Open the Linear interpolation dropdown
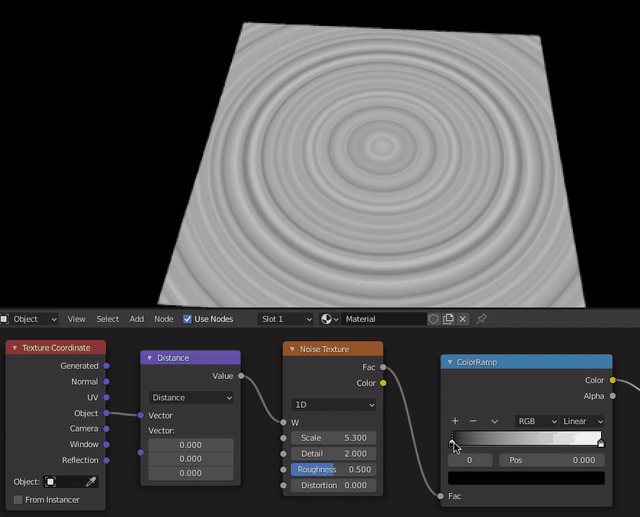640x517 pixels. 582,422
